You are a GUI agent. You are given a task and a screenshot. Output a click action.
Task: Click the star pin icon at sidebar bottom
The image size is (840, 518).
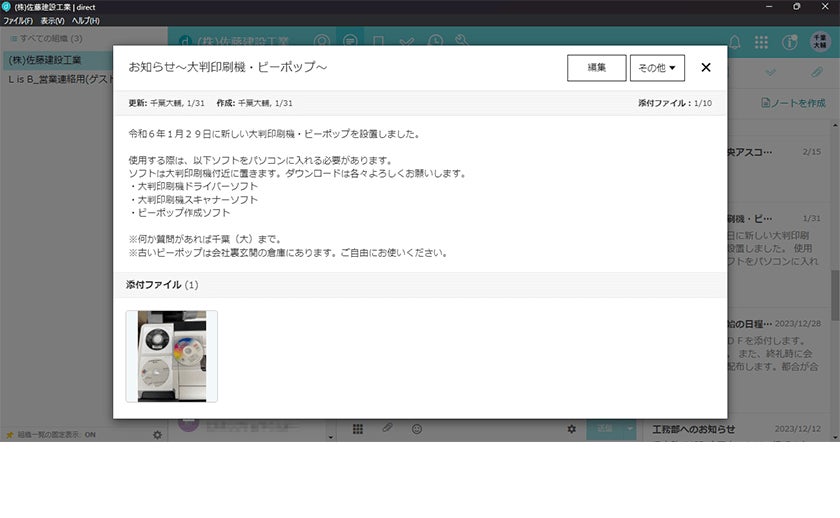point(9,435)
